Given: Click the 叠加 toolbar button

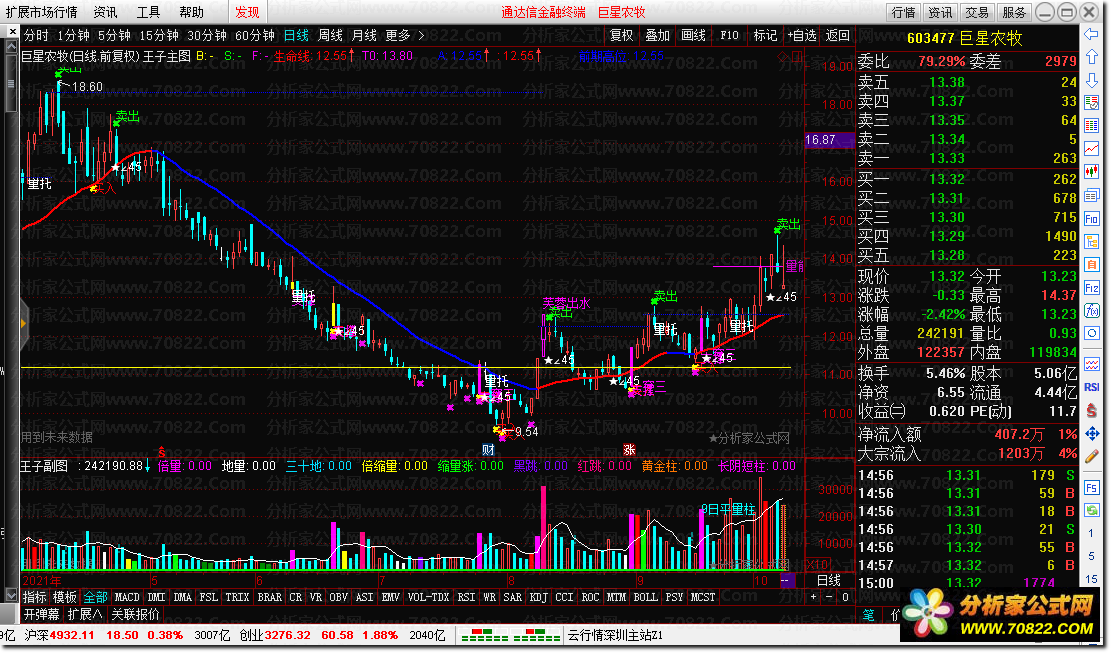Looking at the screenshot, I should pos(657,35).
